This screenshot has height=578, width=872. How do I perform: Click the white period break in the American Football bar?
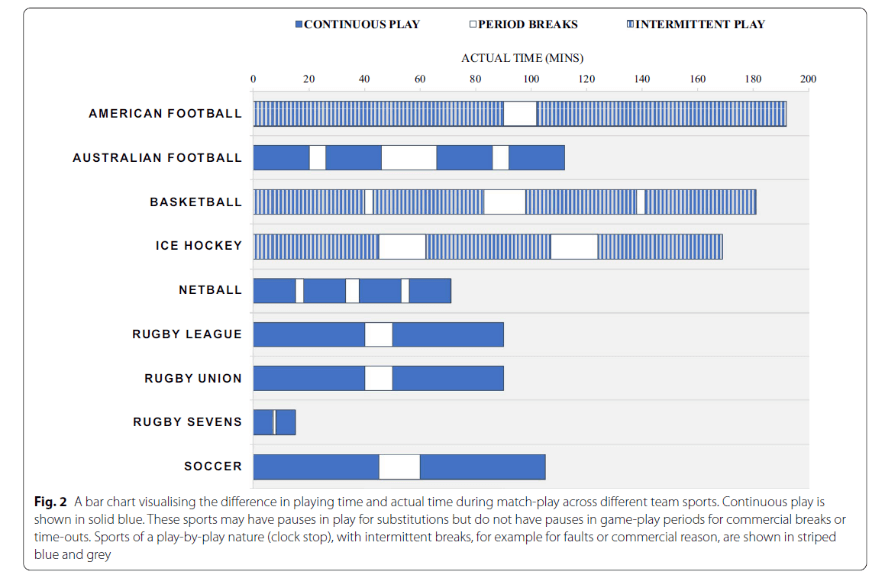click(x=520, y=114)
